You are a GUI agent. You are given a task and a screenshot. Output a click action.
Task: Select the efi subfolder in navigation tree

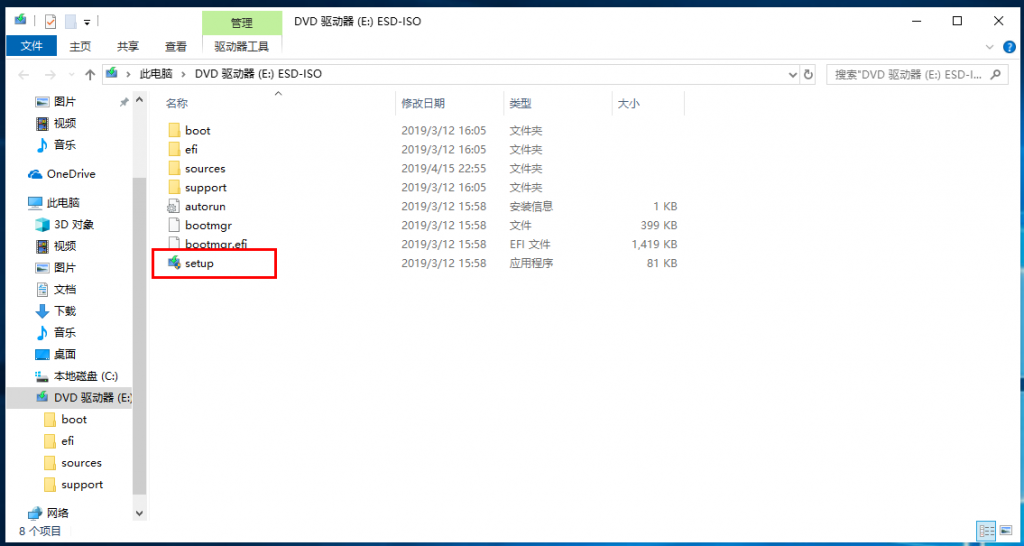(x=67, y=441)
